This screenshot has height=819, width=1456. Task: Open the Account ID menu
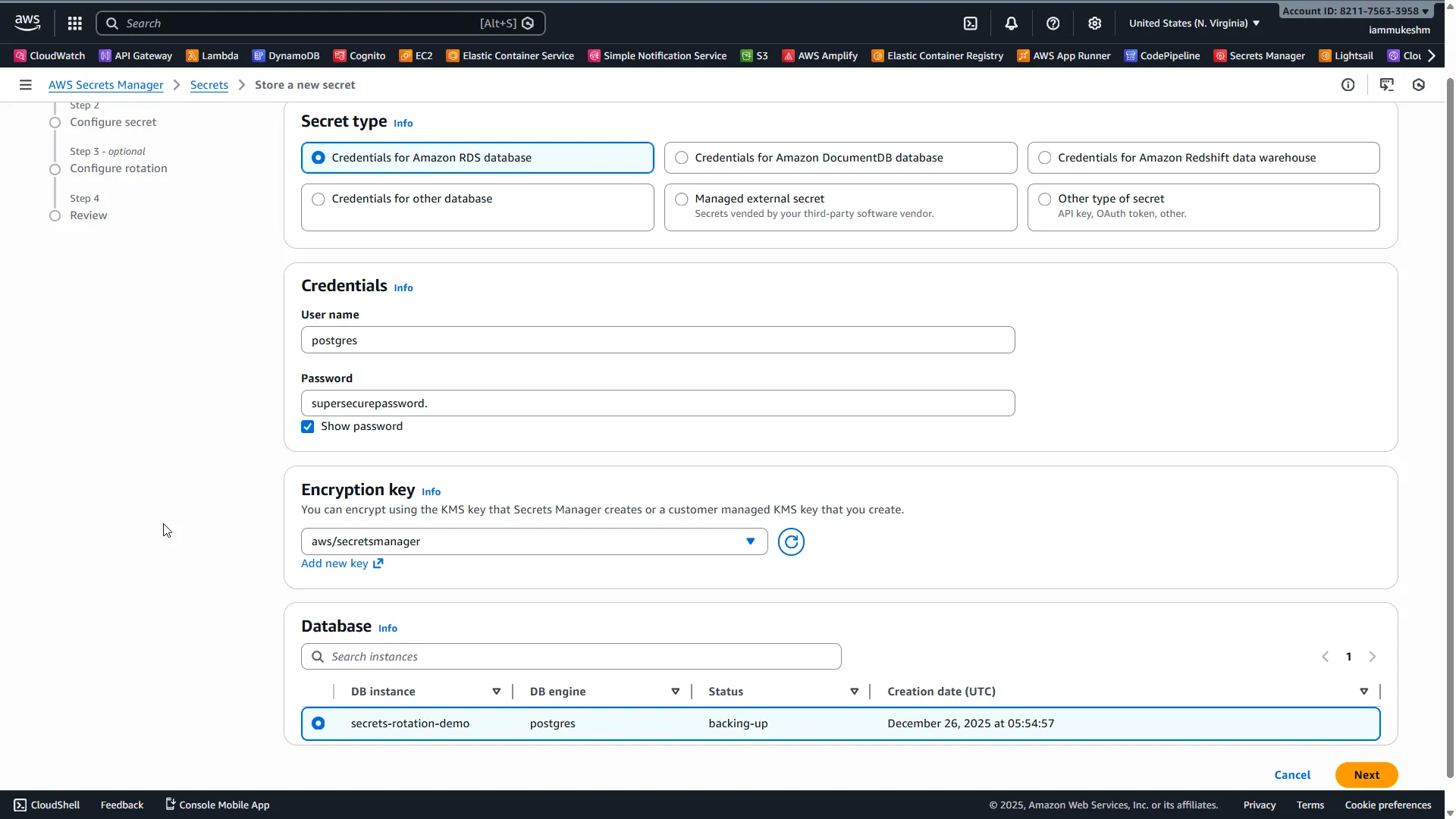(1355, 11)
